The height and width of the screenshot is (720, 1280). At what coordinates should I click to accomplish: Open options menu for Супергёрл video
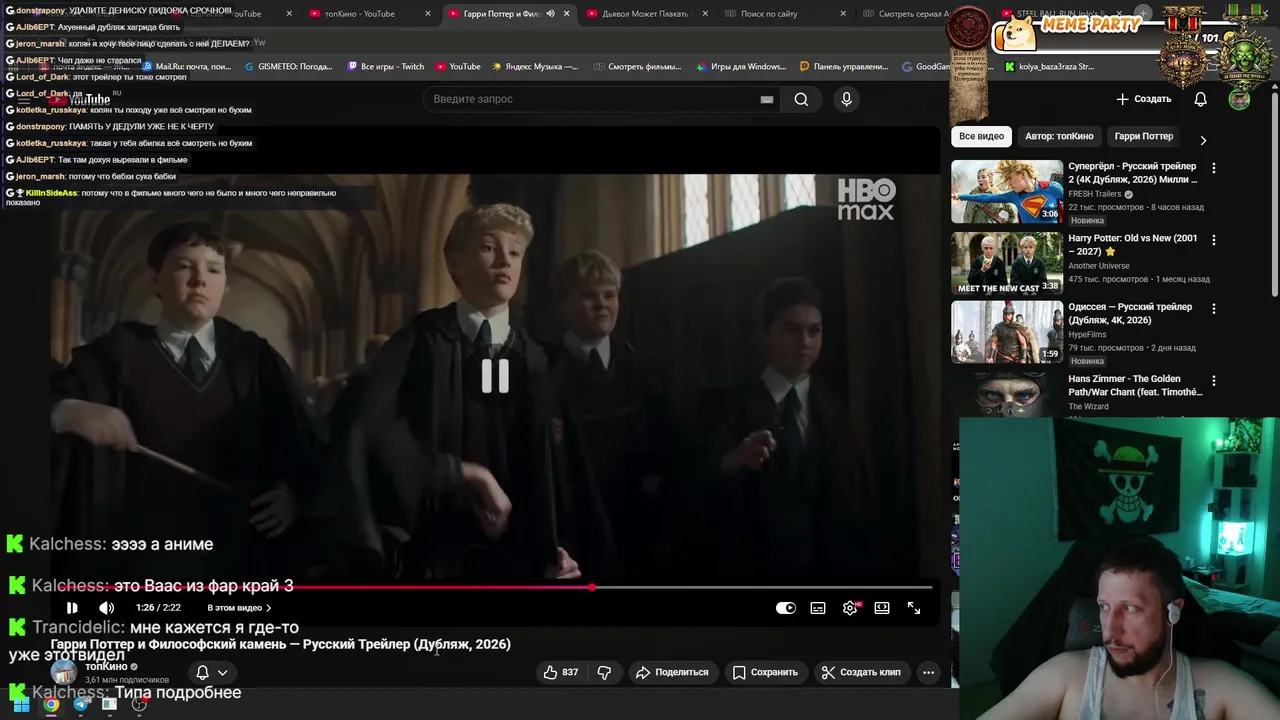1213,168
